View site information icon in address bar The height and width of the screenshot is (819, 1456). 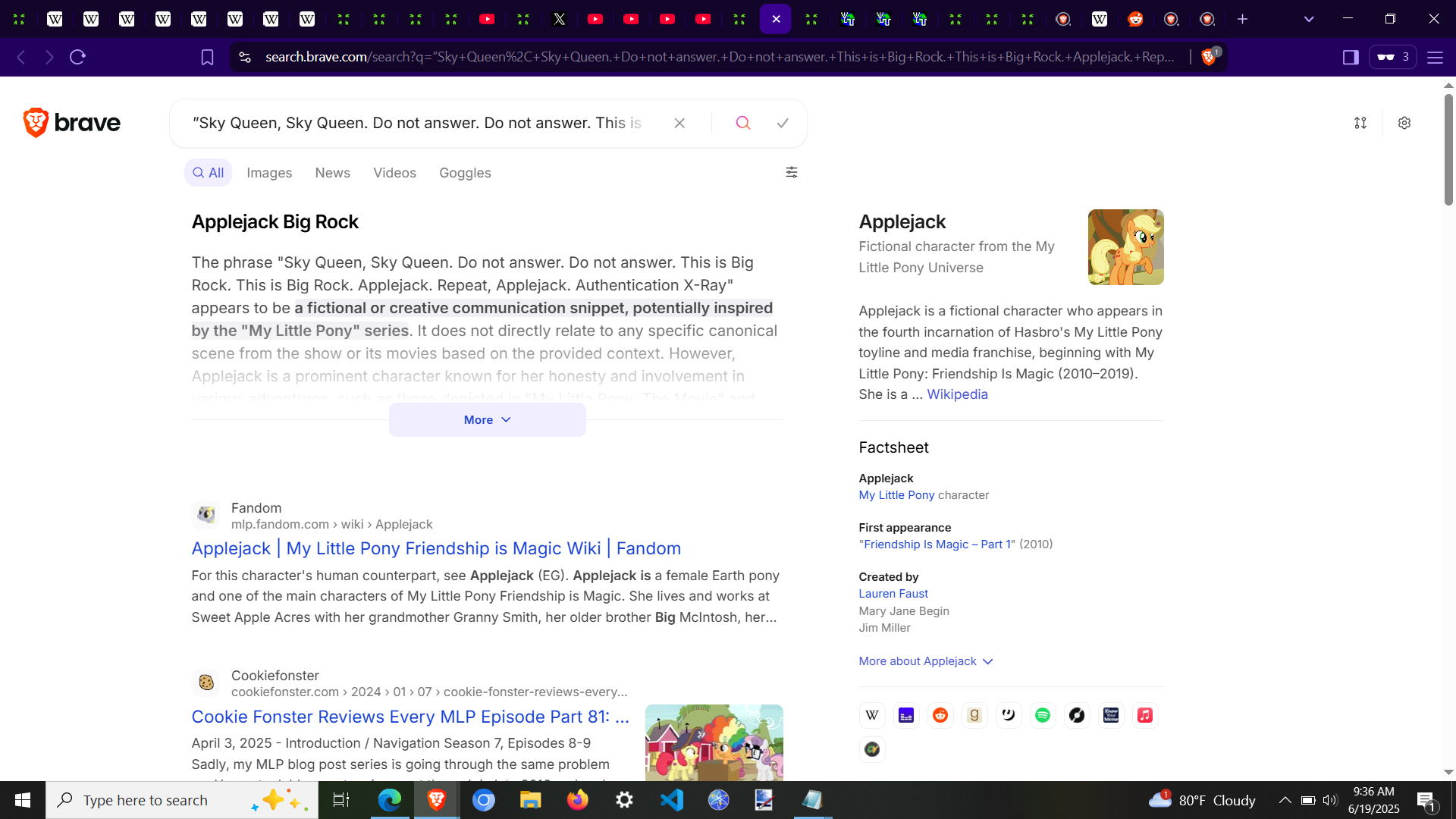coord(244,57)
